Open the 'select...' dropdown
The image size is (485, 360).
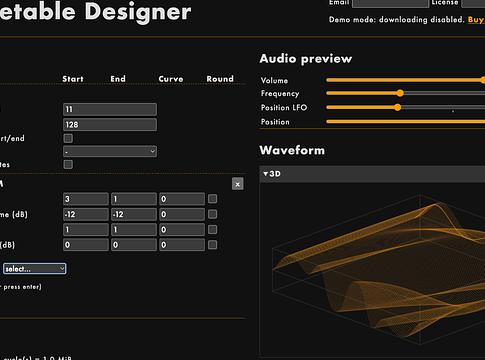point(35,269)
